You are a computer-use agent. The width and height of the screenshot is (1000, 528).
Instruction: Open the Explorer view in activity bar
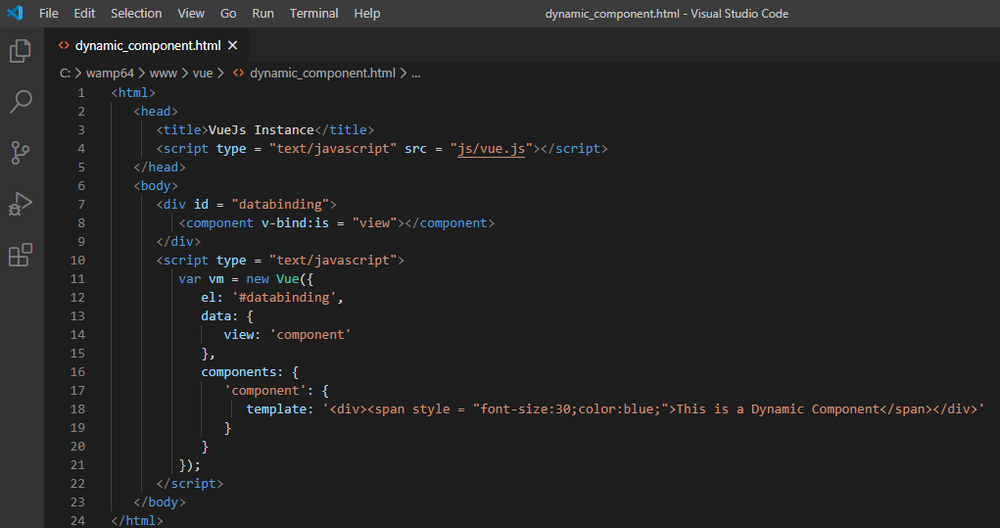(x=20, y=51)
